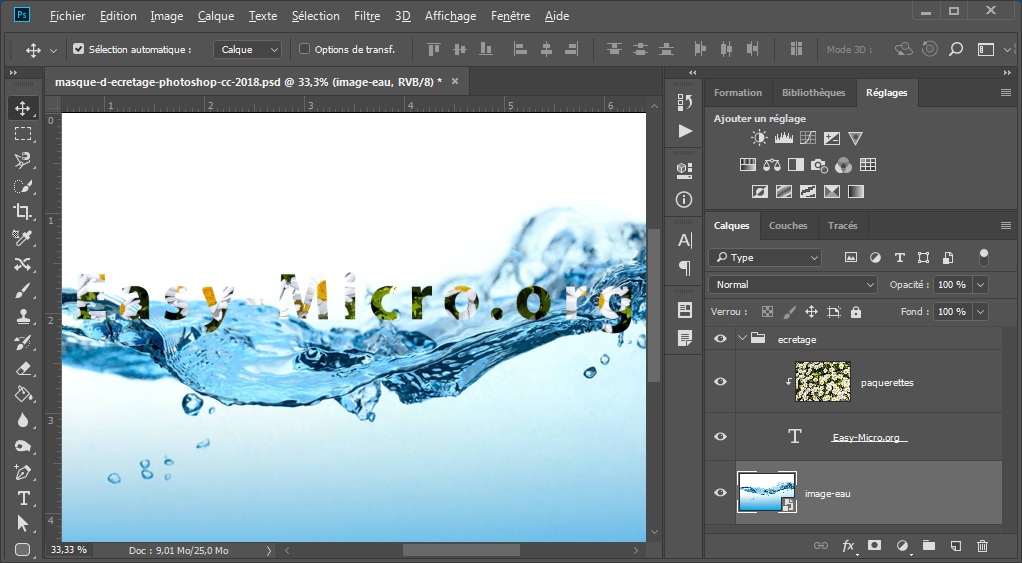The image size is (1022, 563).
Task: Close the masque-d-ecretage document tab
Action: (x=455, y=81)
